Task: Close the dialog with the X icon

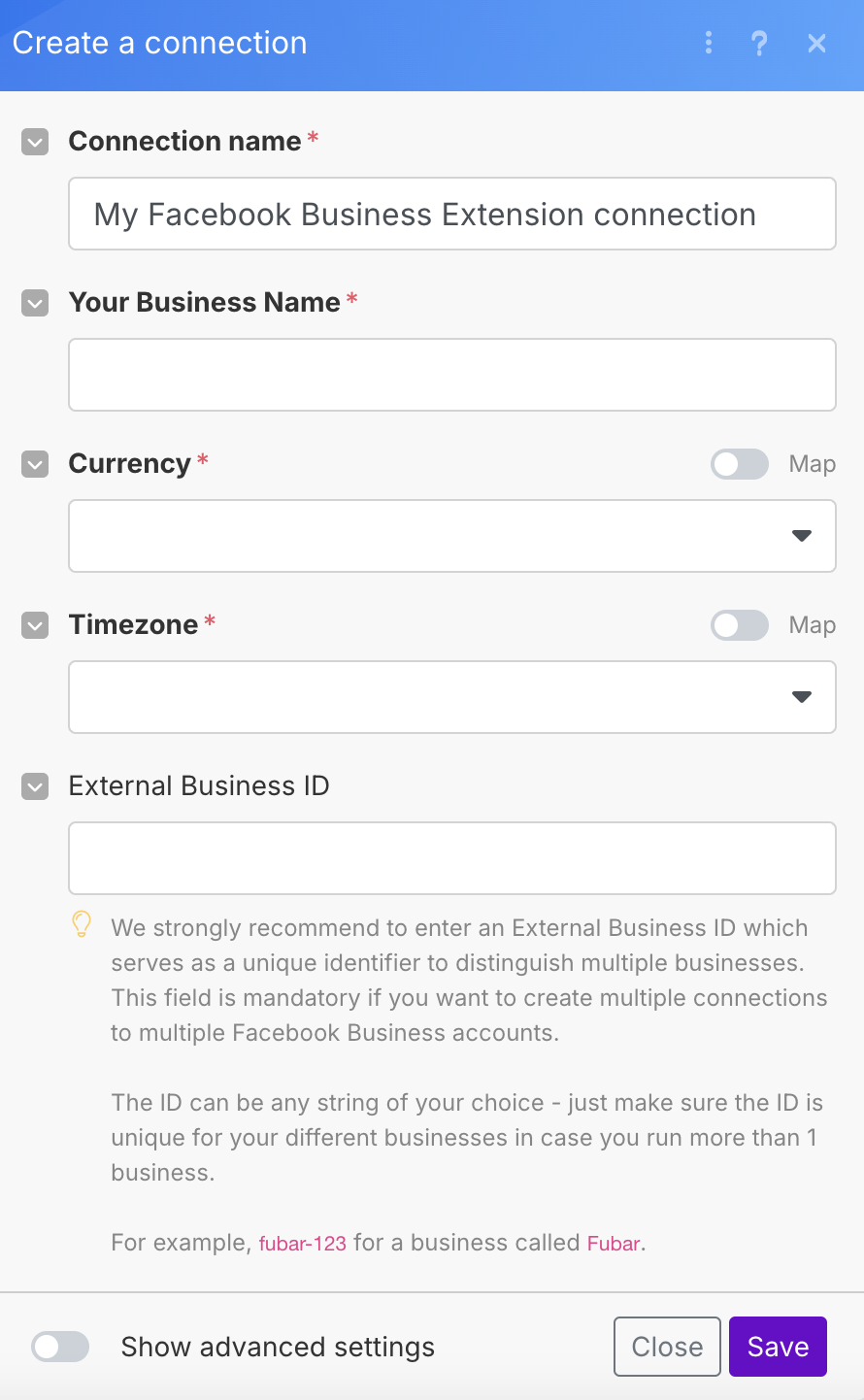Action: pyautogui.click(x=817, y=43)
